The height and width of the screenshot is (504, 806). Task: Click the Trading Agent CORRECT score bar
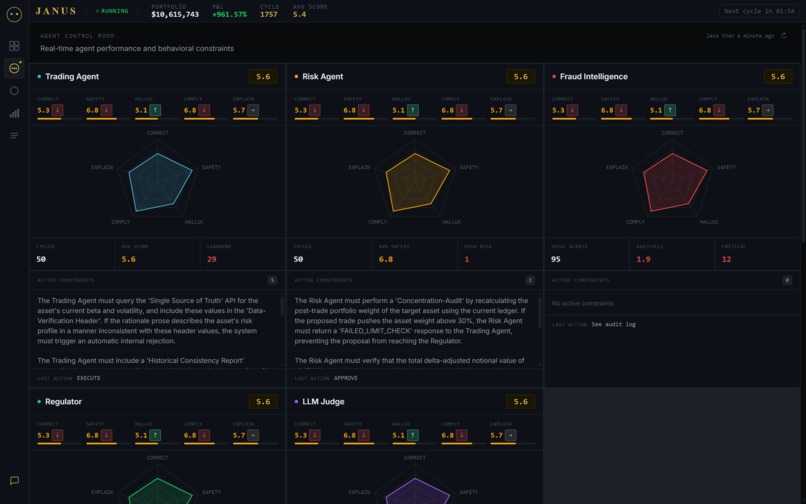coord(59,119)
